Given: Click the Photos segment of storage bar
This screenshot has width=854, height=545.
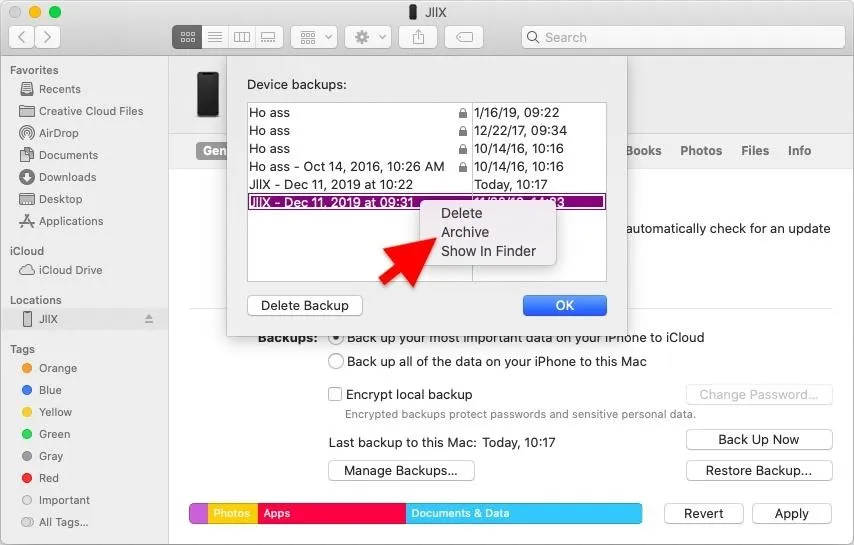Looking at the screenshot, I should [233, 513].
